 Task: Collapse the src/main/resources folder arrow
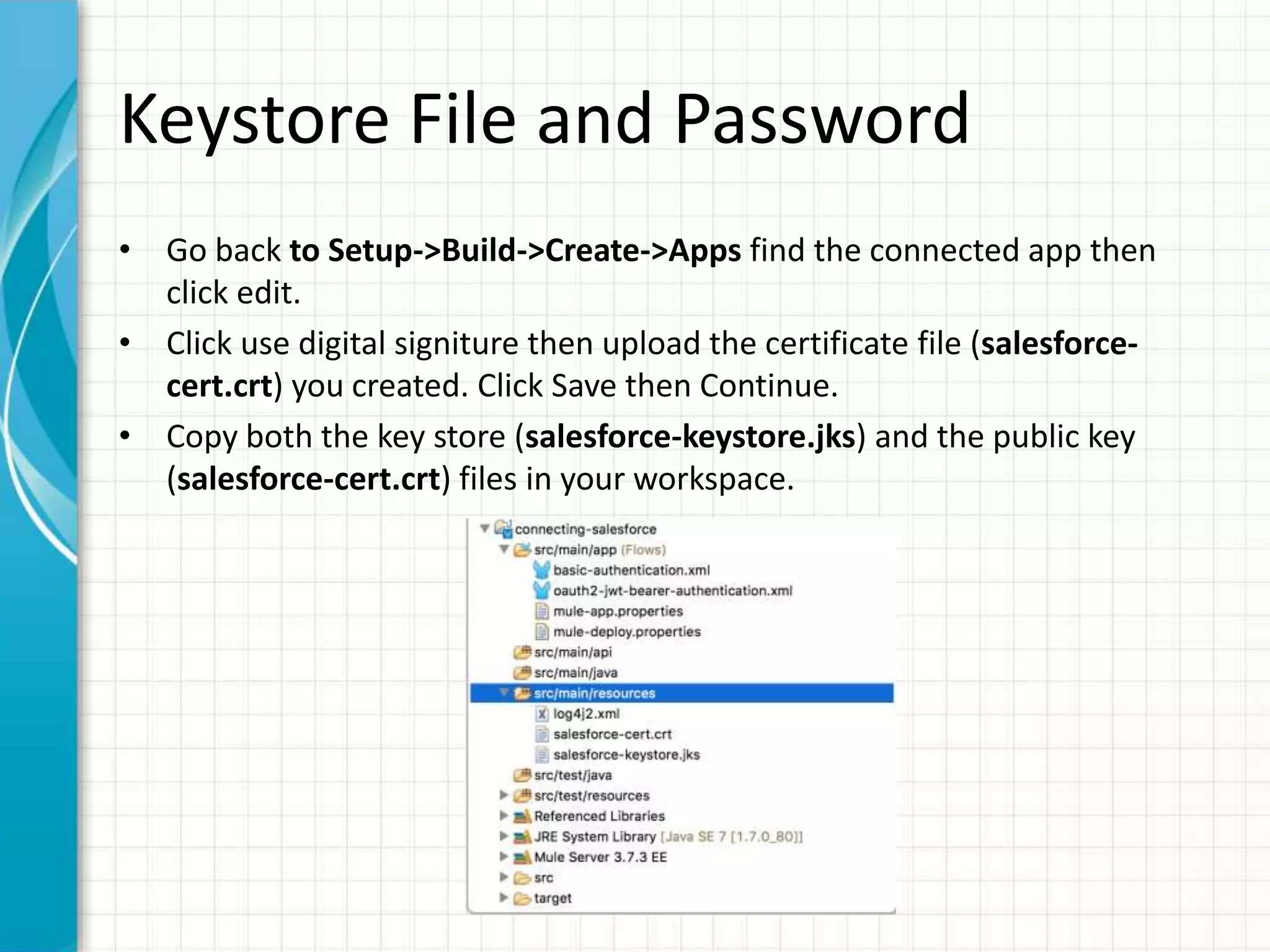click(x=504, y=693)
